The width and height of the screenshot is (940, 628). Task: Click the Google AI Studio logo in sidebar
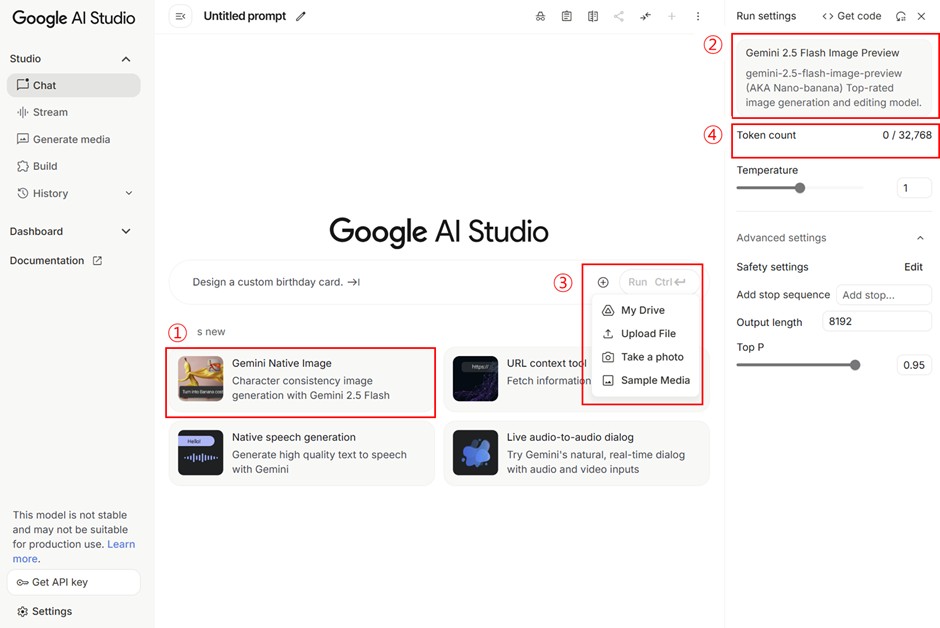click(x=74, y=18)
